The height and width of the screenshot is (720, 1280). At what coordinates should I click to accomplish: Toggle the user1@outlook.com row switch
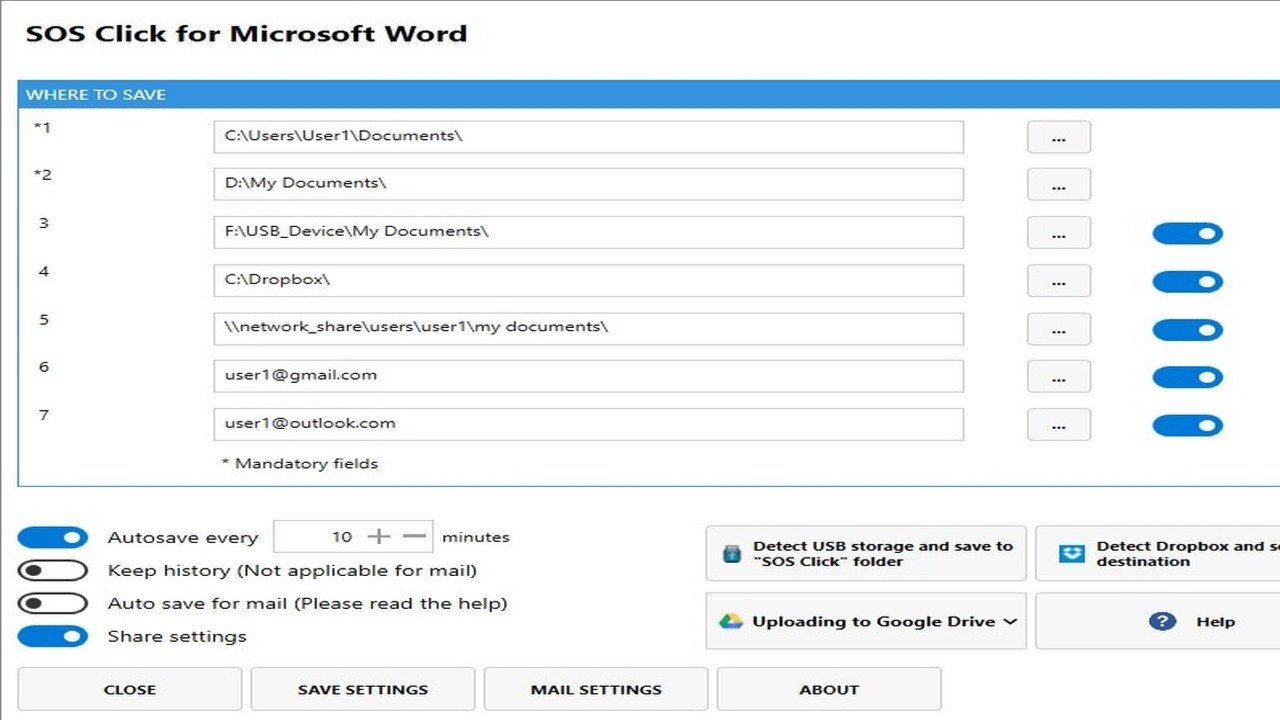[1188, 426]
